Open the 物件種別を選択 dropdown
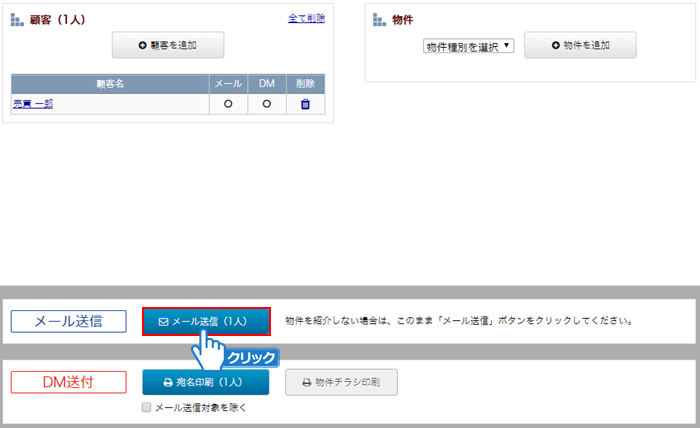This screenshot has height=428, width=700. coord(468,46)
